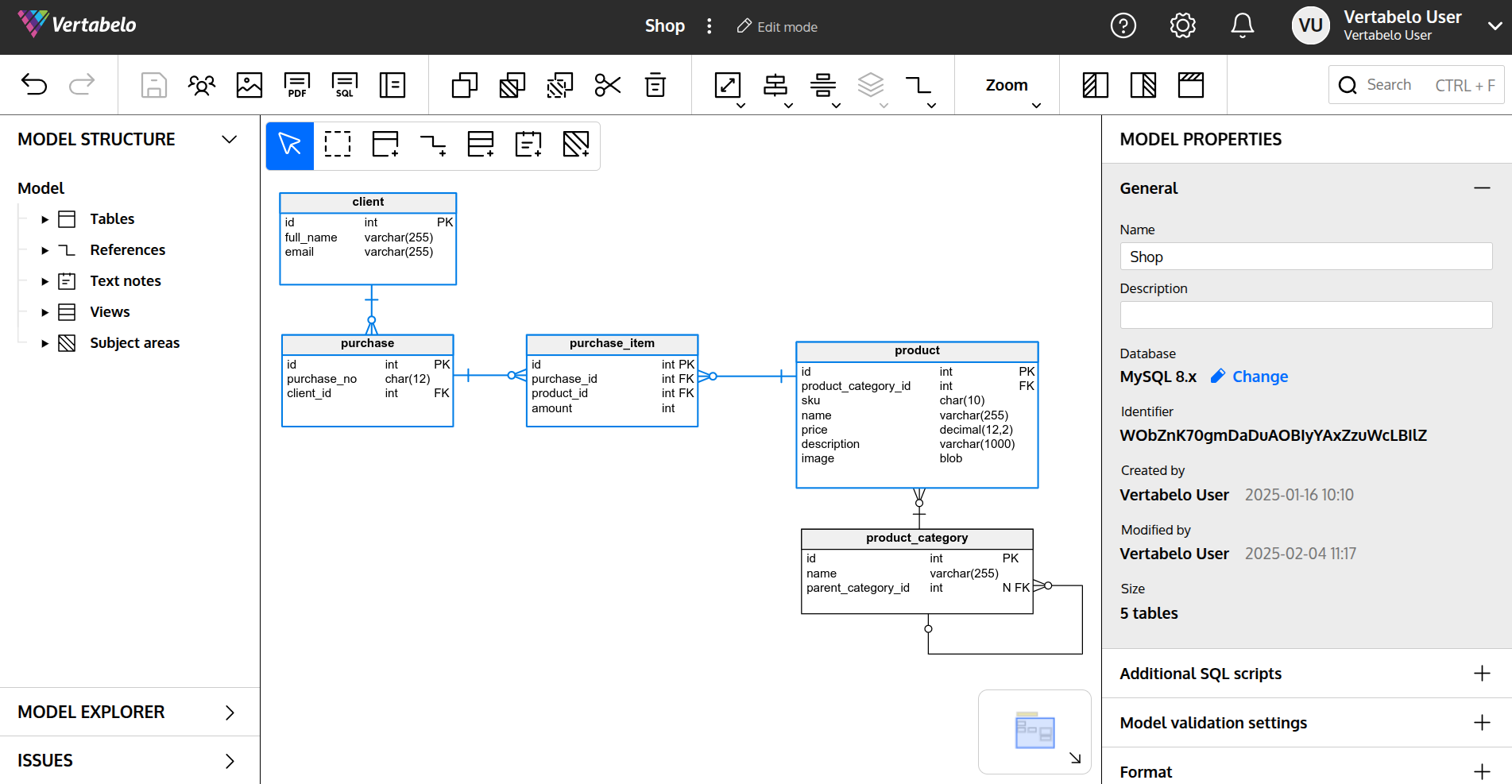Open the notifications bell
1512x784 pixels.
[1242, 26]
